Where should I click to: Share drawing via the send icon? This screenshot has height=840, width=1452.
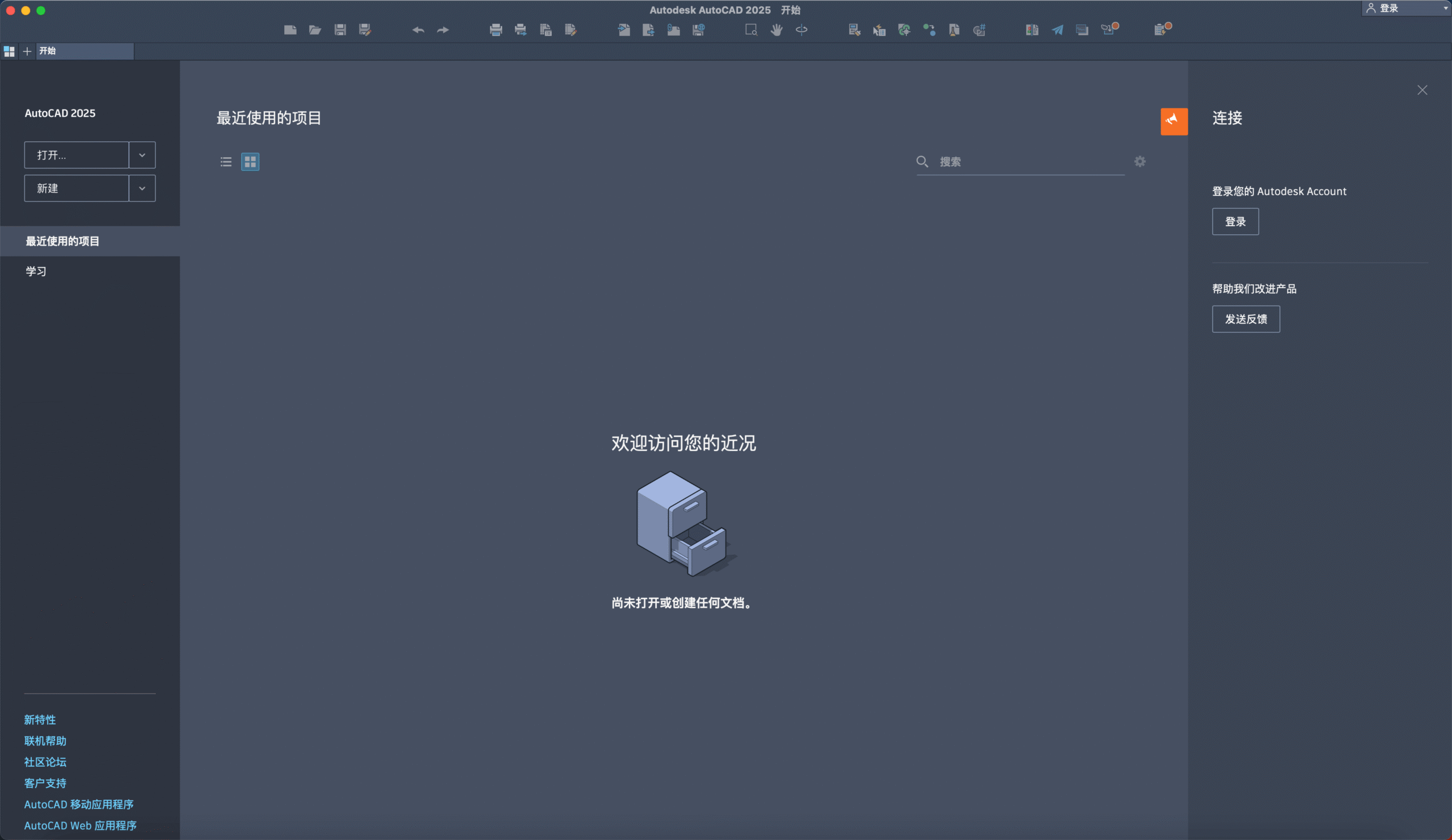[1057, 30]
